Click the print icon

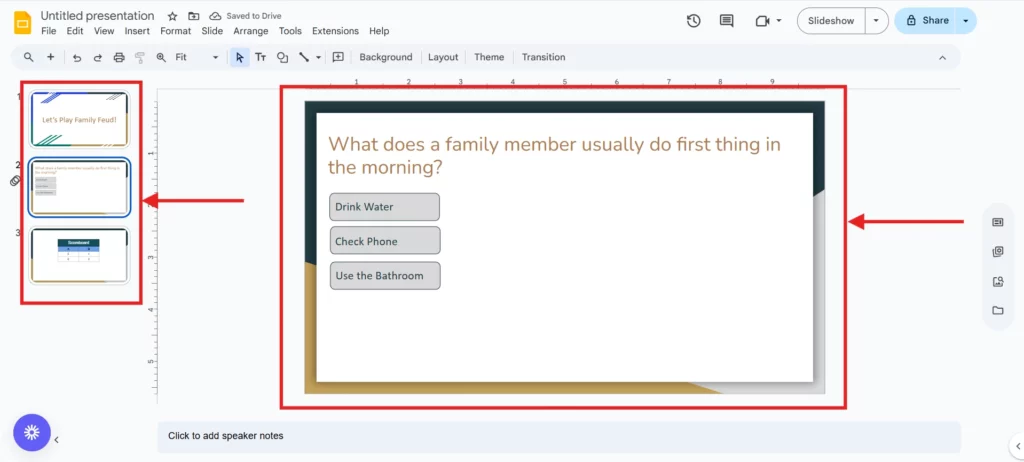click(119, 58)
